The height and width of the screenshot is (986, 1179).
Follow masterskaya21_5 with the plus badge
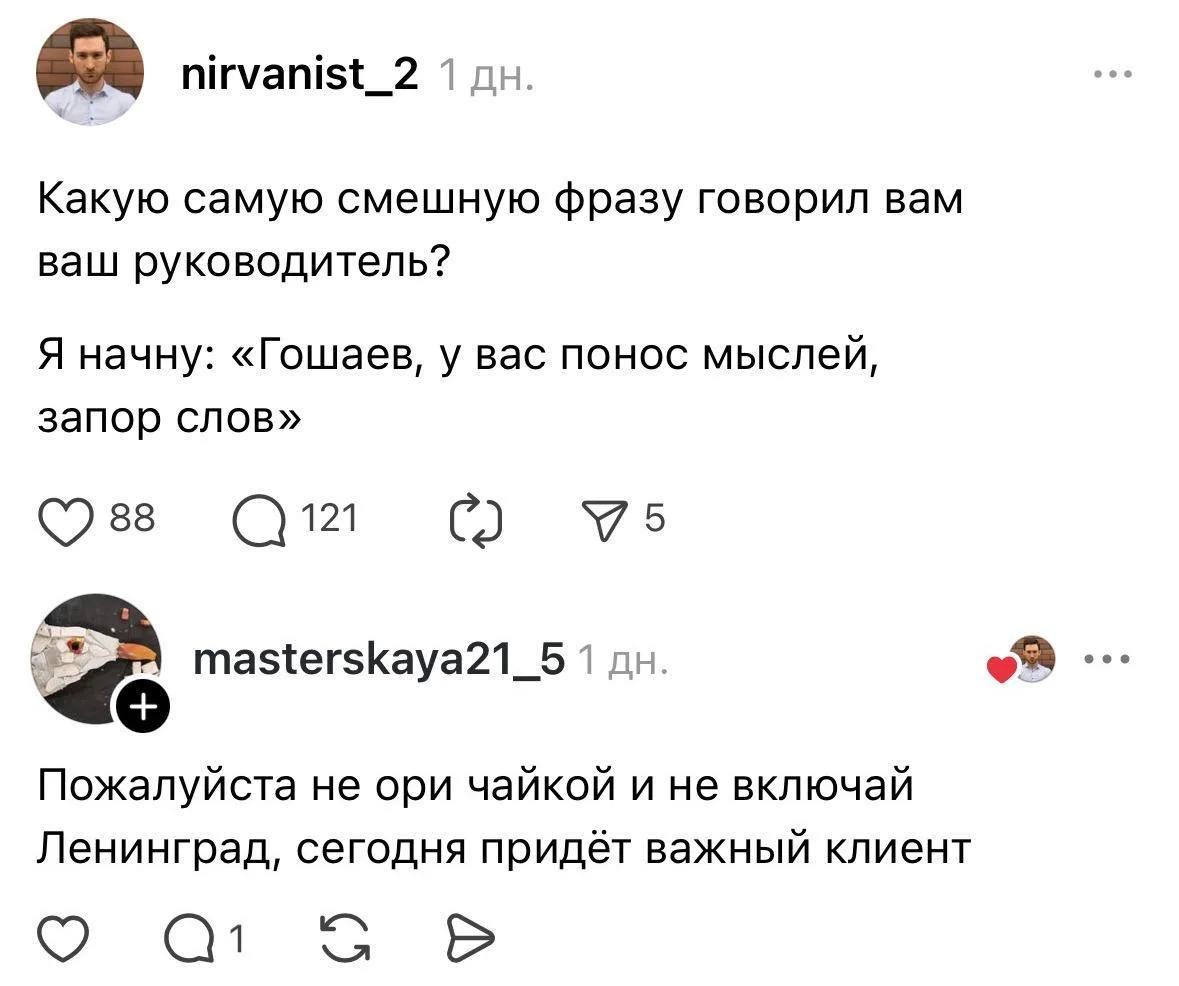click(x=142, y=708)
